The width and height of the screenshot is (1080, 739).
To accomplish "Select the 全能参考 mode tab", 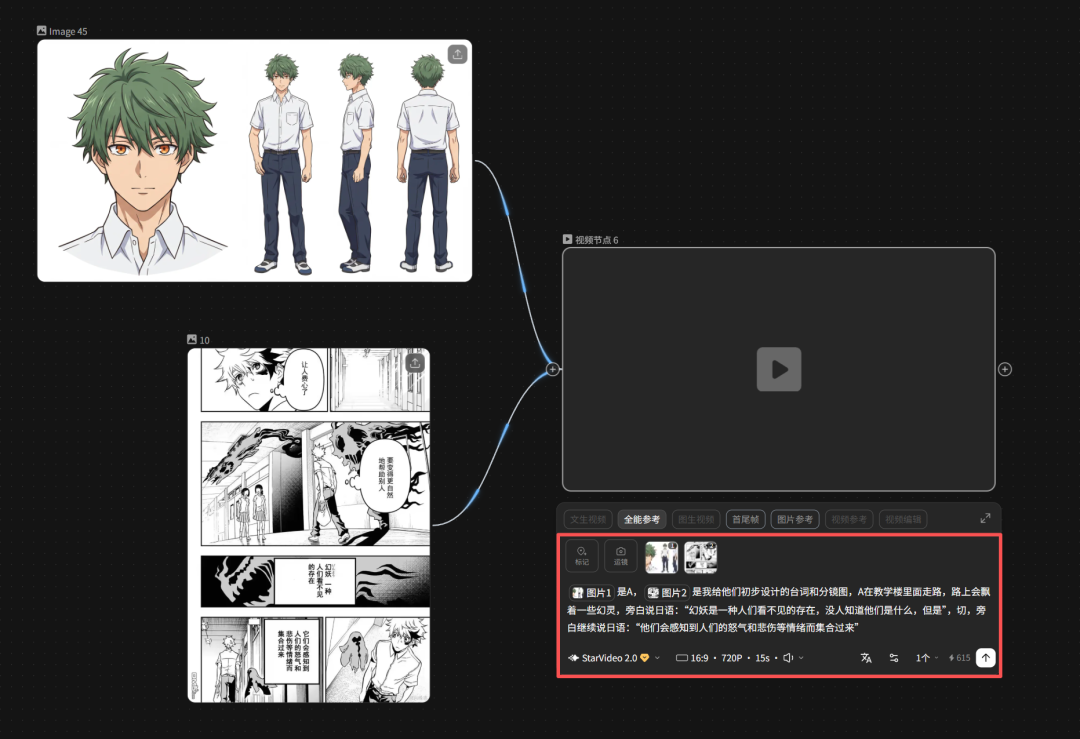I will [641, 520].
